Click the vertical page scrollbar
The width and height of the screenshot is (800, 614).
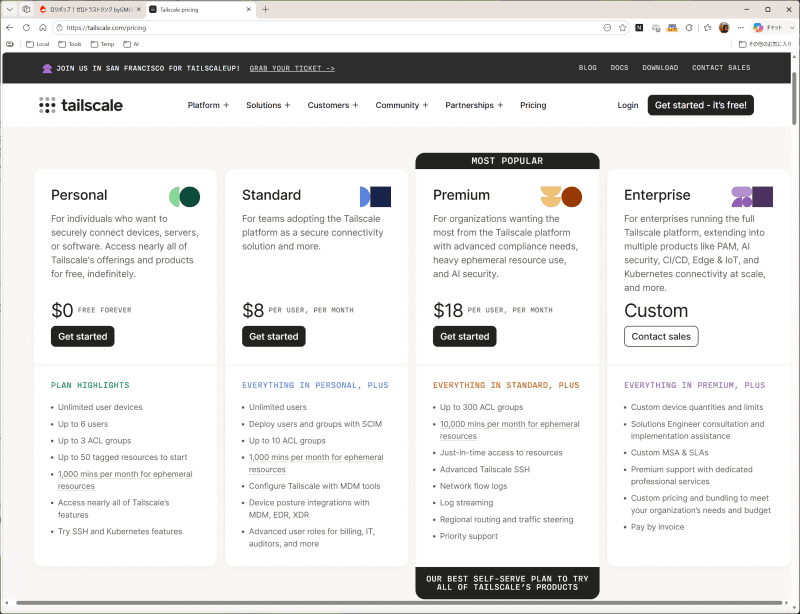(x=794, y=98)
